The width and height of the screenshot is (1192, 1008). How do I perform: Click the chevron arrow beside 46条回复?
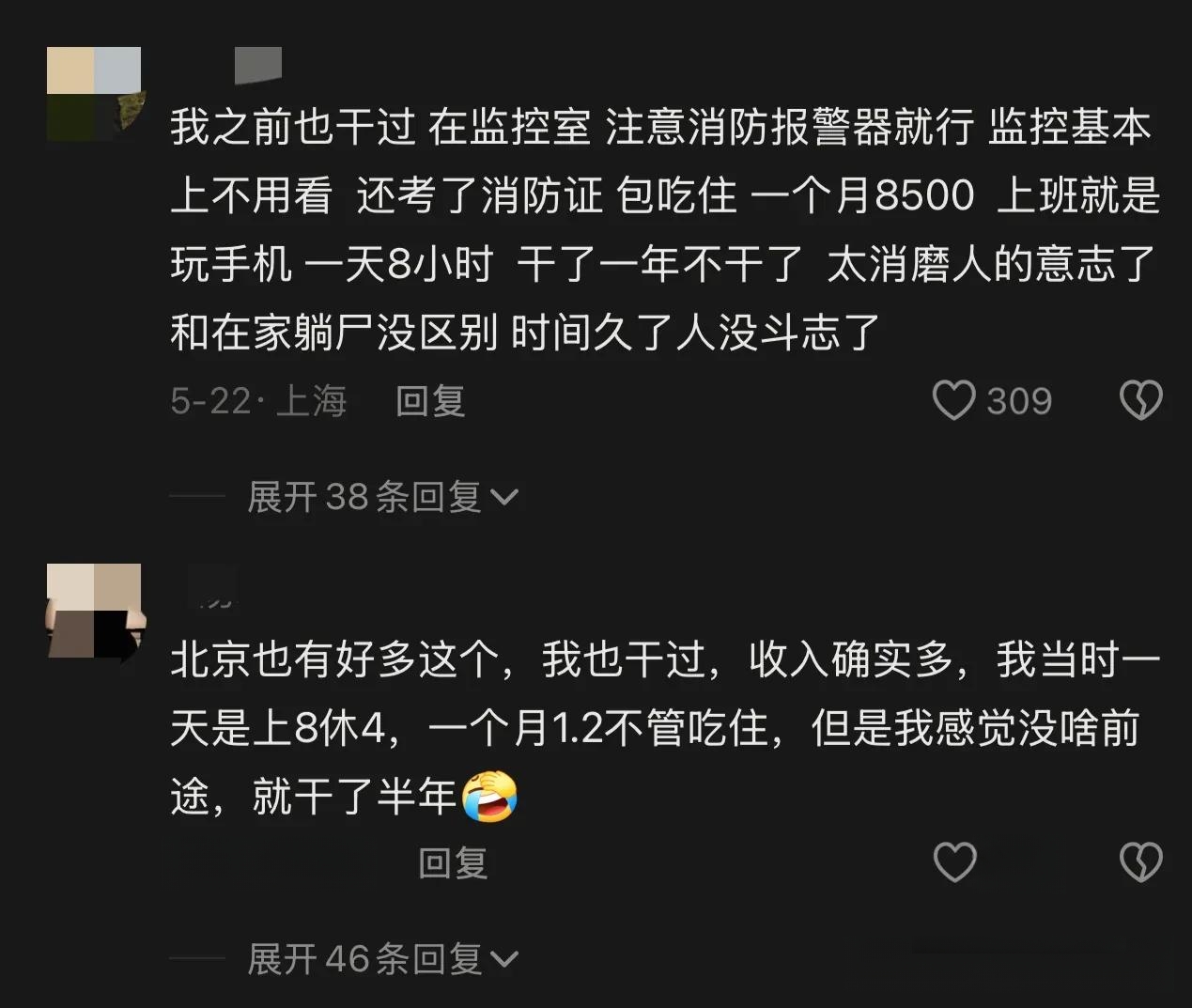pyautogui.click(x=504, y=959)
